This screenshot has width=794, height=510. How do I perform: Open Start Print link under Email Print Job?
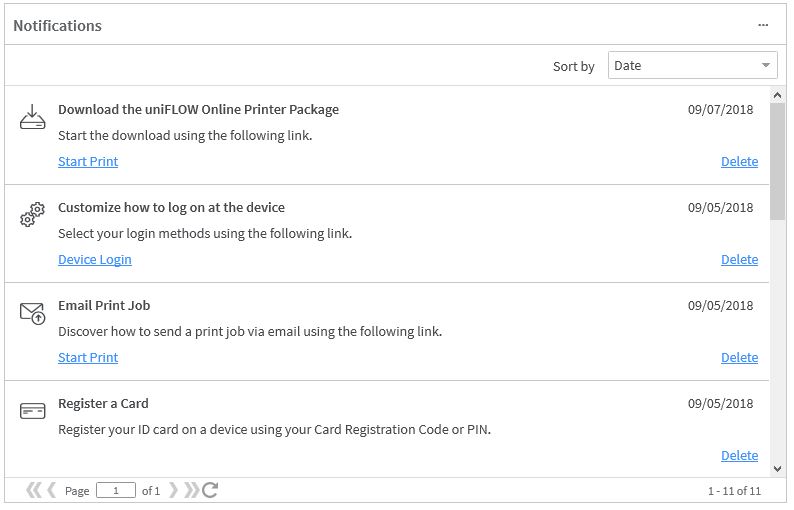[88, 358]
